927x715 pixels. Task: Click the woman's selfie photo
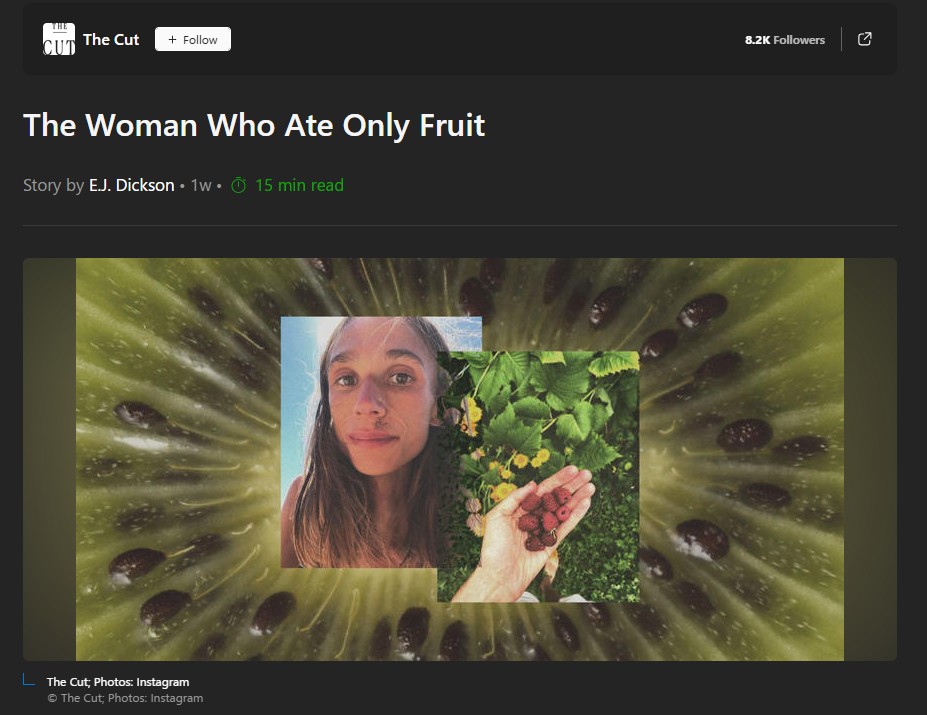pos(359,442)
